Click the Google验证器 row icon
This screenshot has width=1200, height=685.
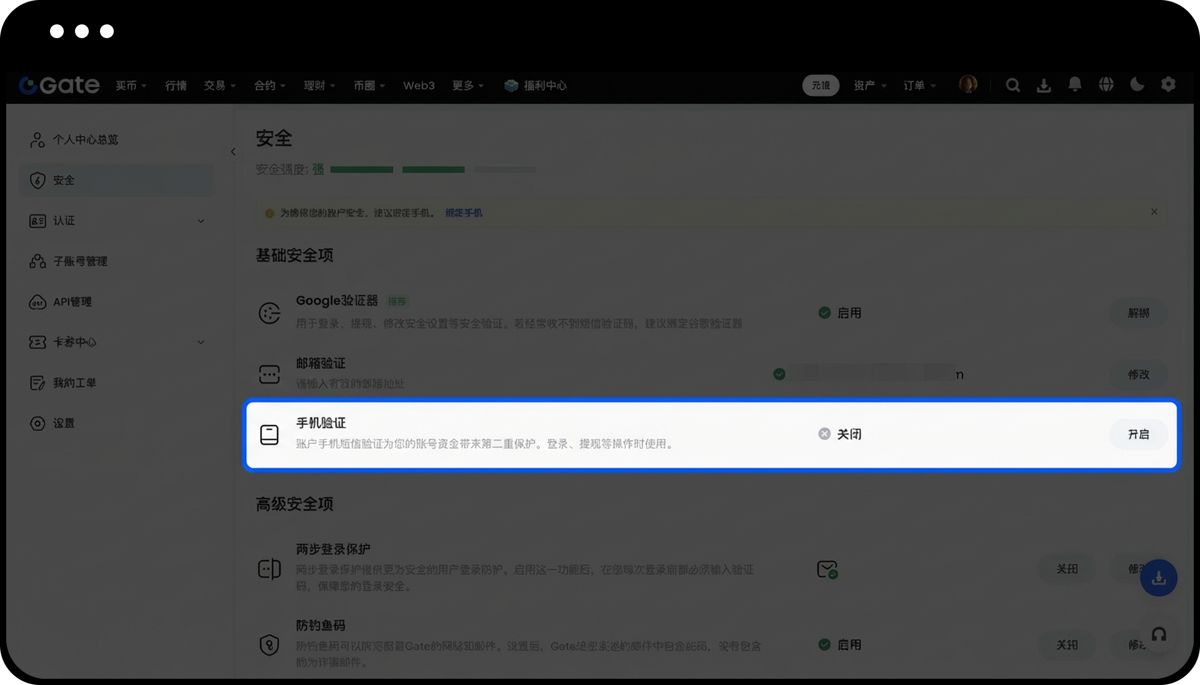click(x=269, y=313)
